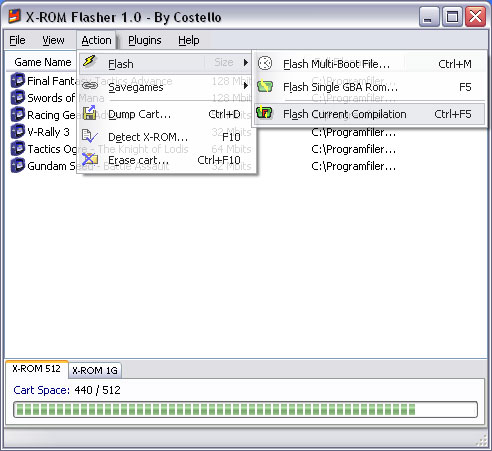Open the Plugins menu
Image resolution: width=492 pixels, height=451 pixels.
click(145, 40)
